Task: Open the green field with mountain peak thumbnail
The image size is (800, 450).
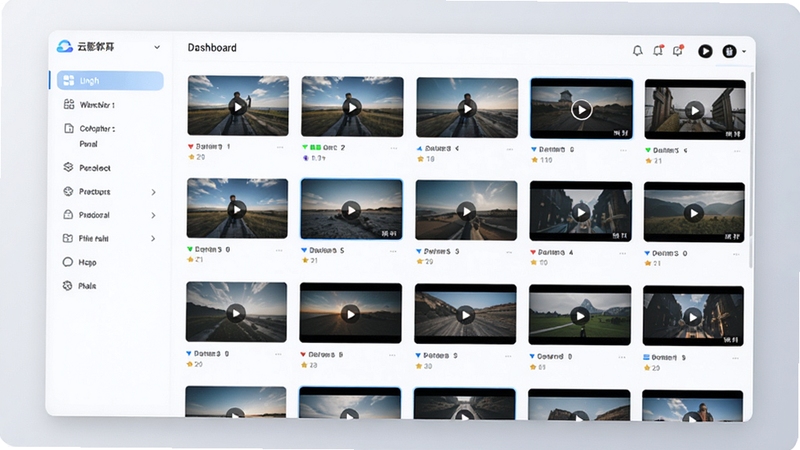Action: [580, 315]
